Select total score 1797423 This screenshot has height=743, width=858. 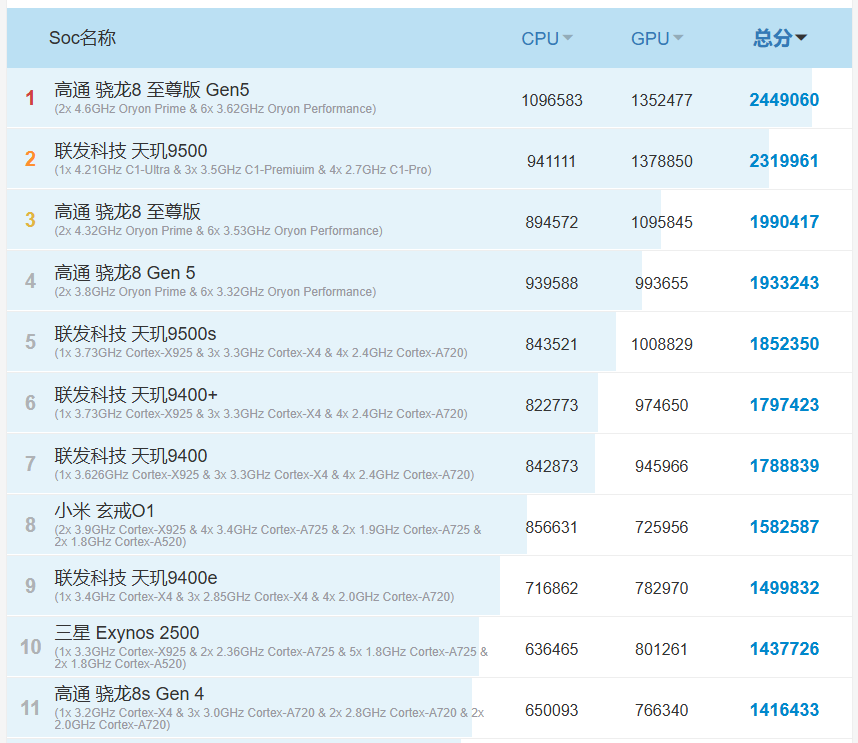[784, 405]
